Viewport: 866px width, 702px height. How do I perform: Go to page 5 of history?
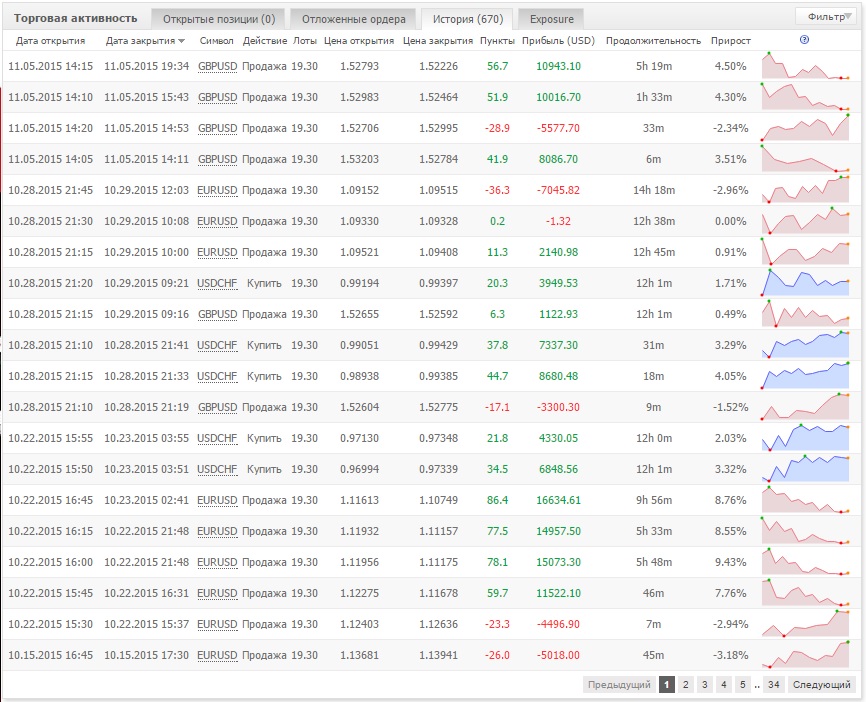coord(742,684)
